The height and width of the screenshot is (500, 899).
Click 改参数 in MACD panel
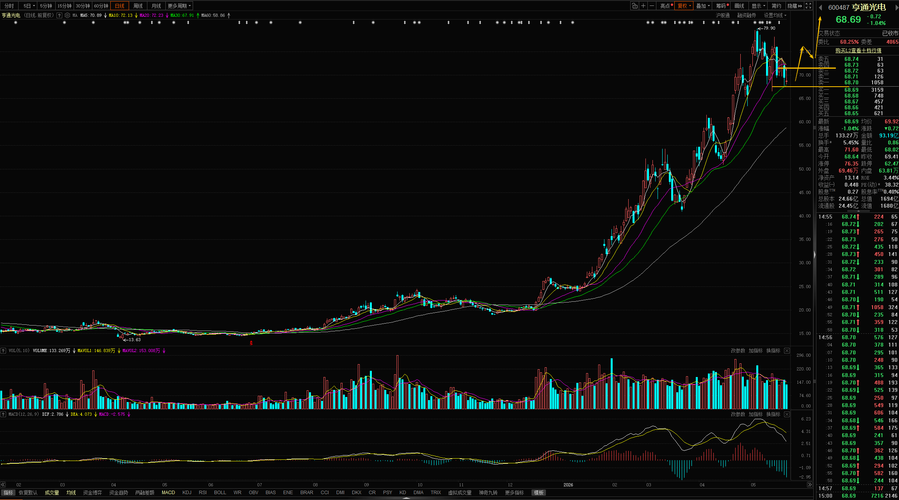[737, 414]
